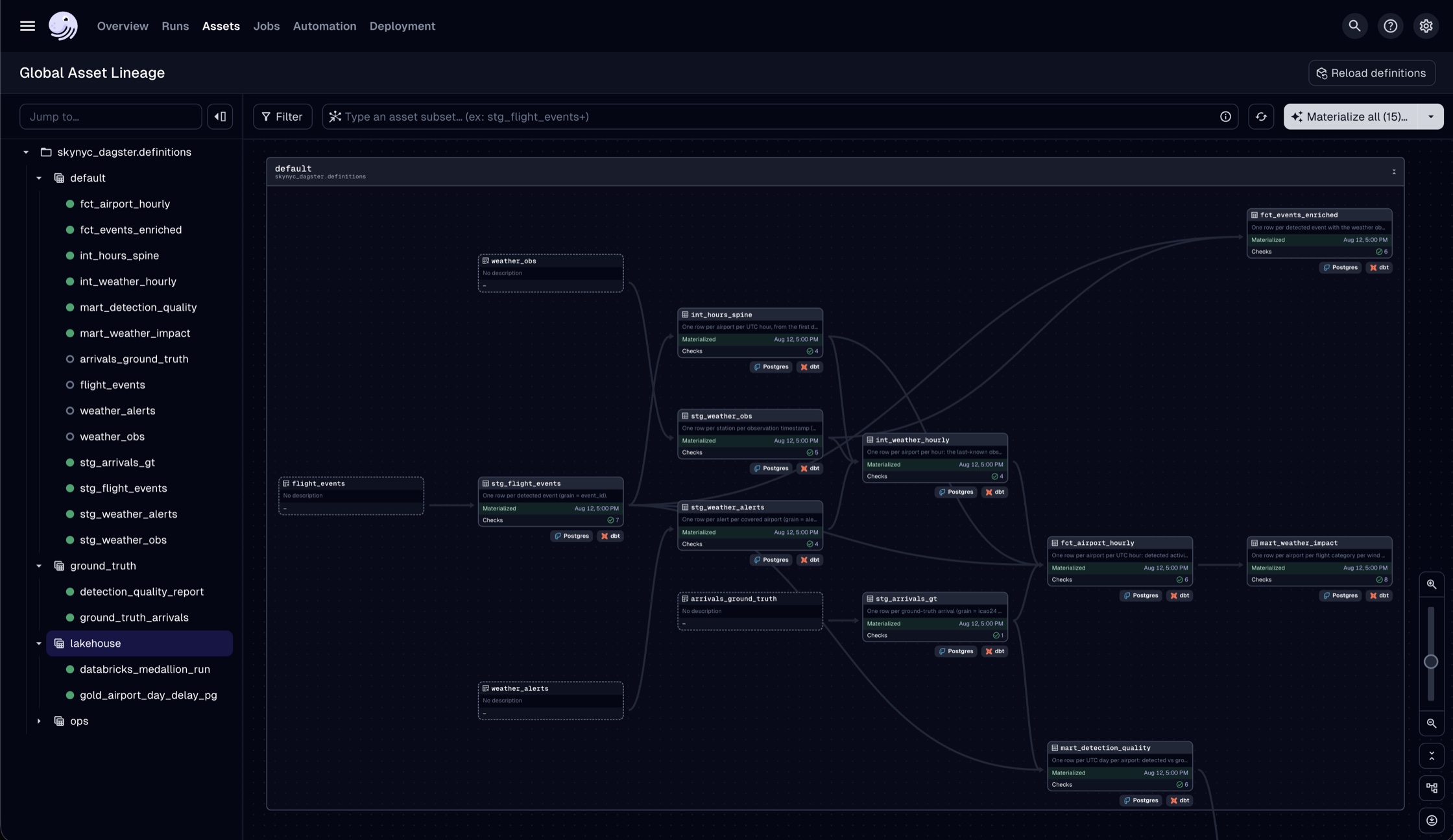Image resolution: width=1453 pixels, height=840 pixels.
Task: Focus the Jump to search field
Action: click(110, 117)
